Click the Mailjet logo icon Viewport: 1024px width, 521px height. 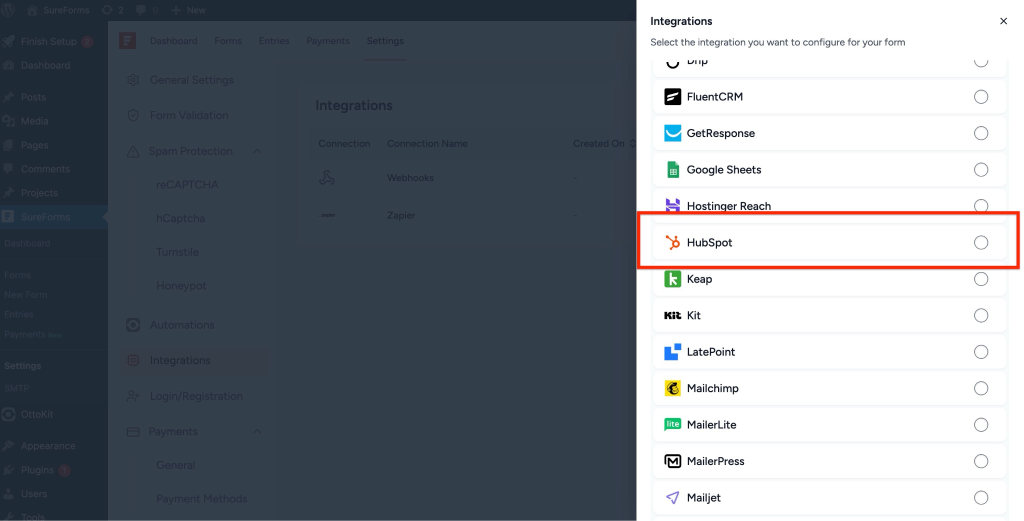[672, 498]
